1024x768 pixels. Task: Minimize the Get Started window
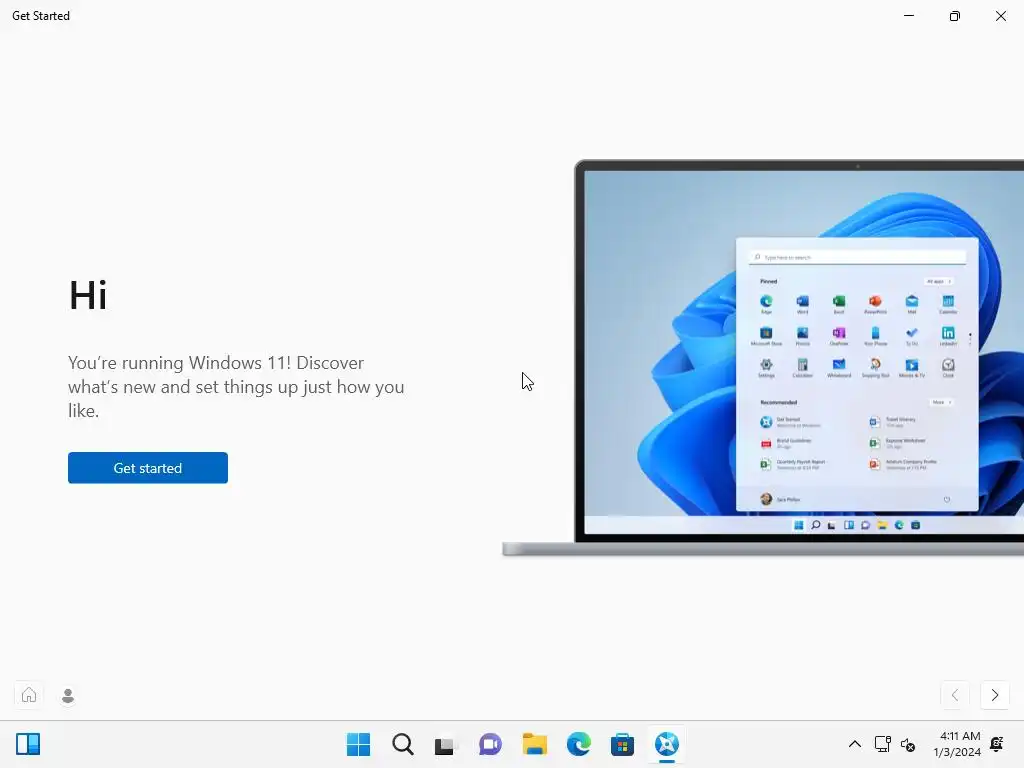click(x=909, y=16)
